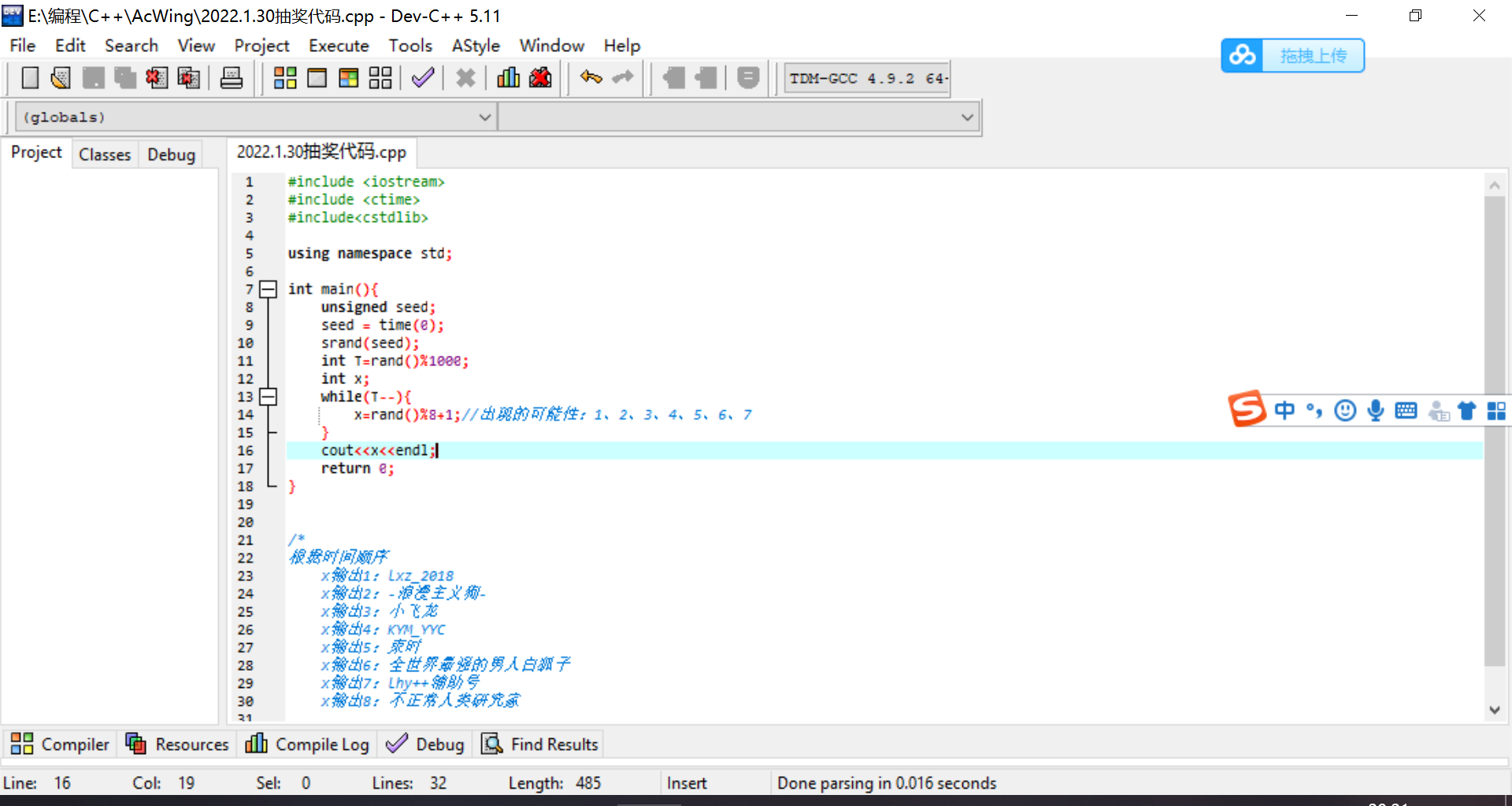Open the TDM-GCC compiler set dropdown

point(866,79)
